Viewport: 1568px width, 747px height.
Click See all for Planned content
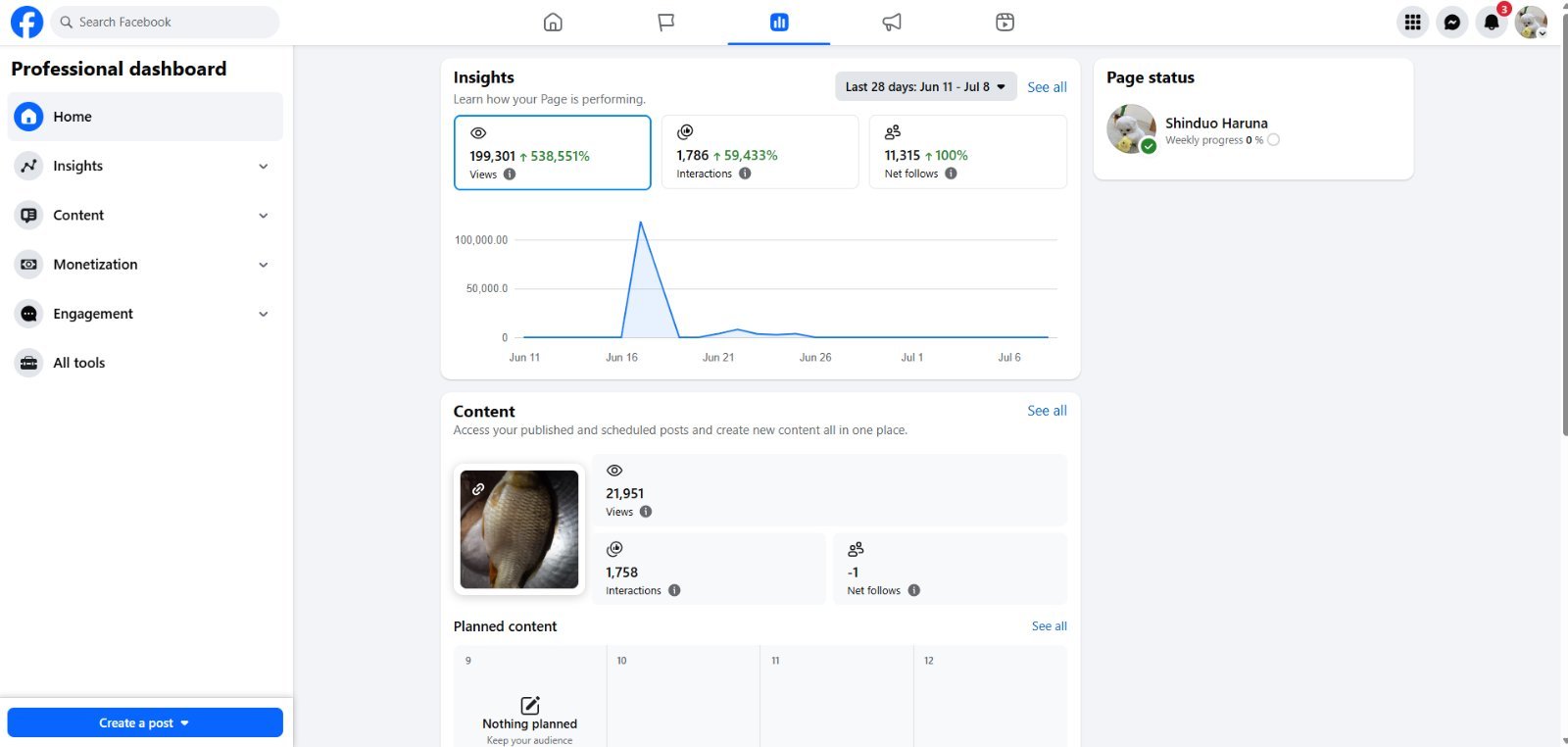1049,626
